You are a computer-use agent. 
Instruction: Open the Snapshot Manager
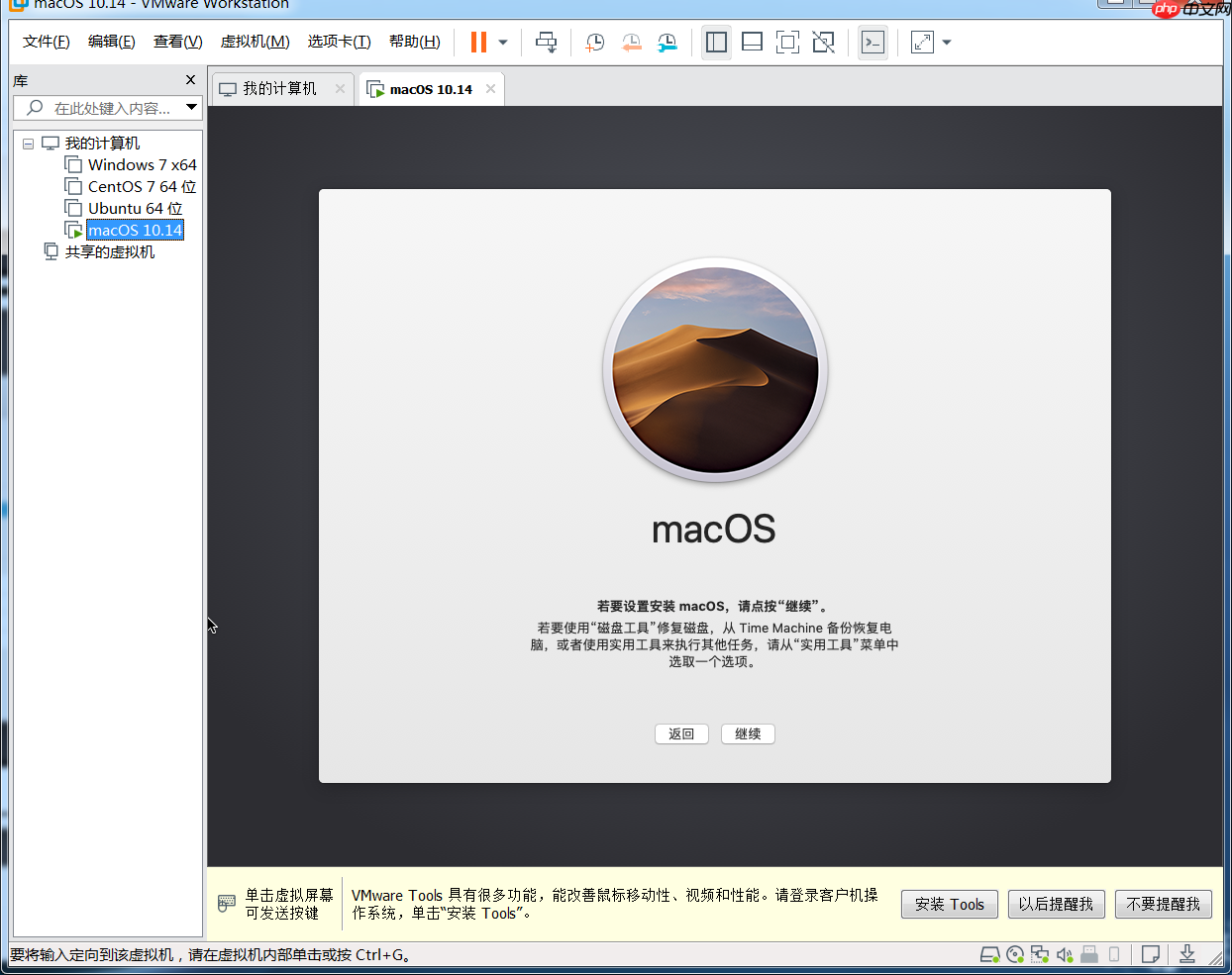(667, 42)
